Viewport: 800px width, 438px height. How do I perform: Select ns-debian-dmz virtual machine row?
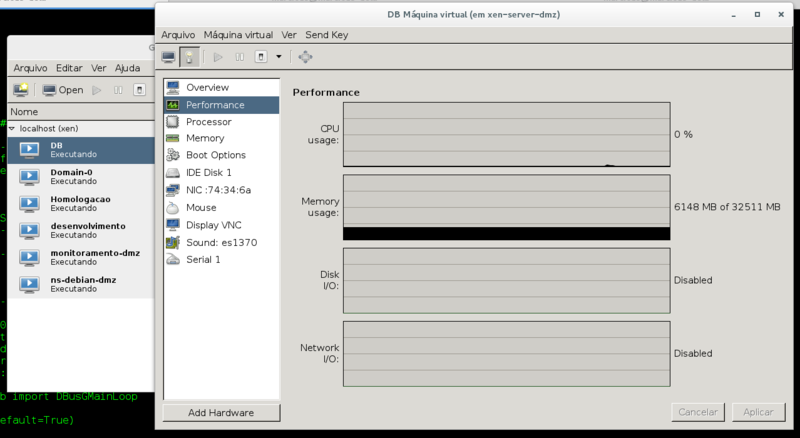[x=81, y=284]
